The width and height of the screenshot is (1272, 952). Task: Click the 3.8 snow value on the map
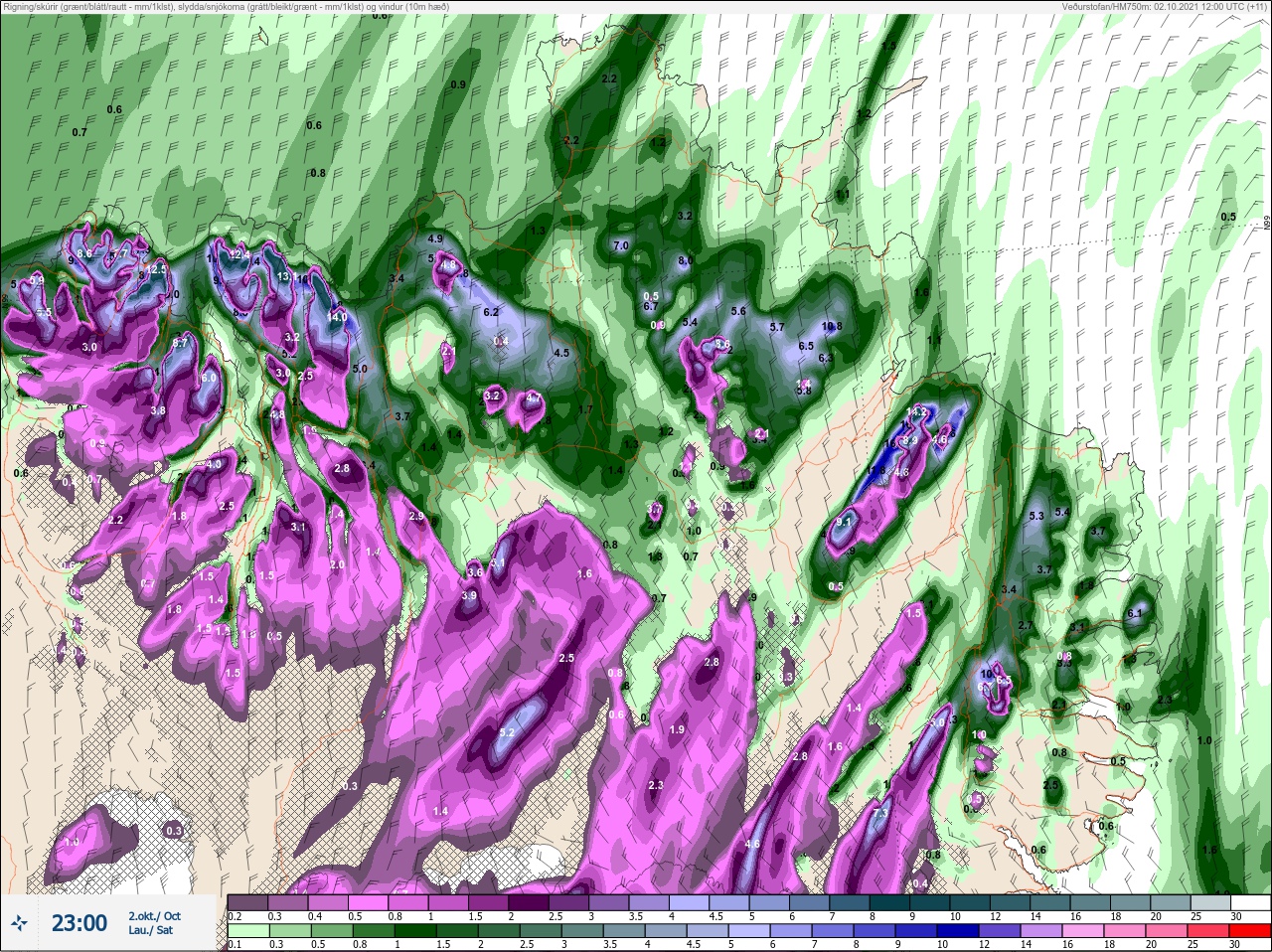click(x=157, y=411)
